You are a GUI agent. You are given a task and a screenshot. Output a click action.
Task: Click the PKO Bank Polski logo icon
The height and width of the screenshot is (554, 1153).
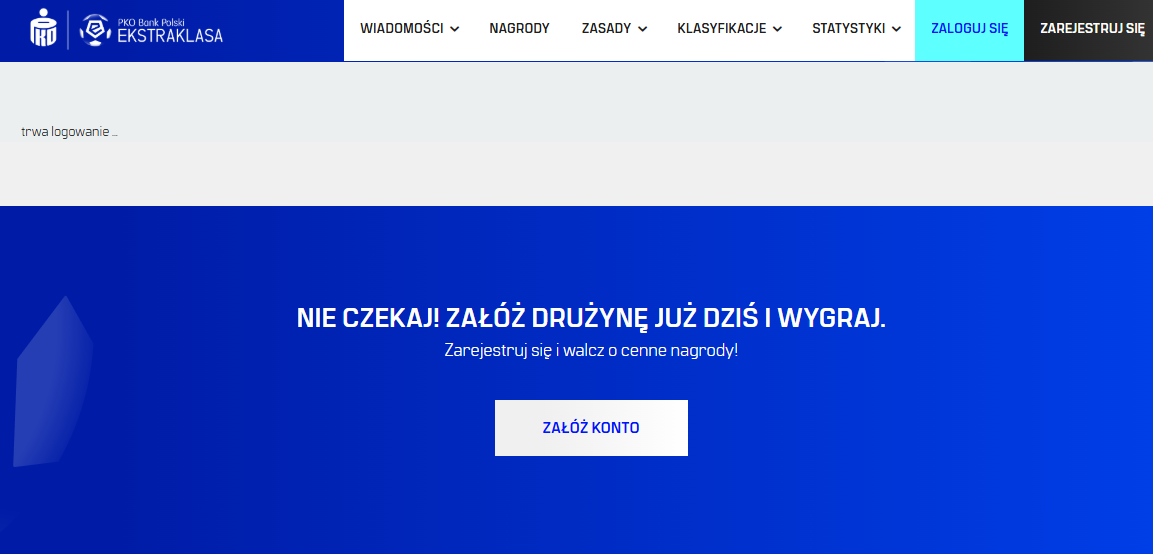click(x=44, y=29)
